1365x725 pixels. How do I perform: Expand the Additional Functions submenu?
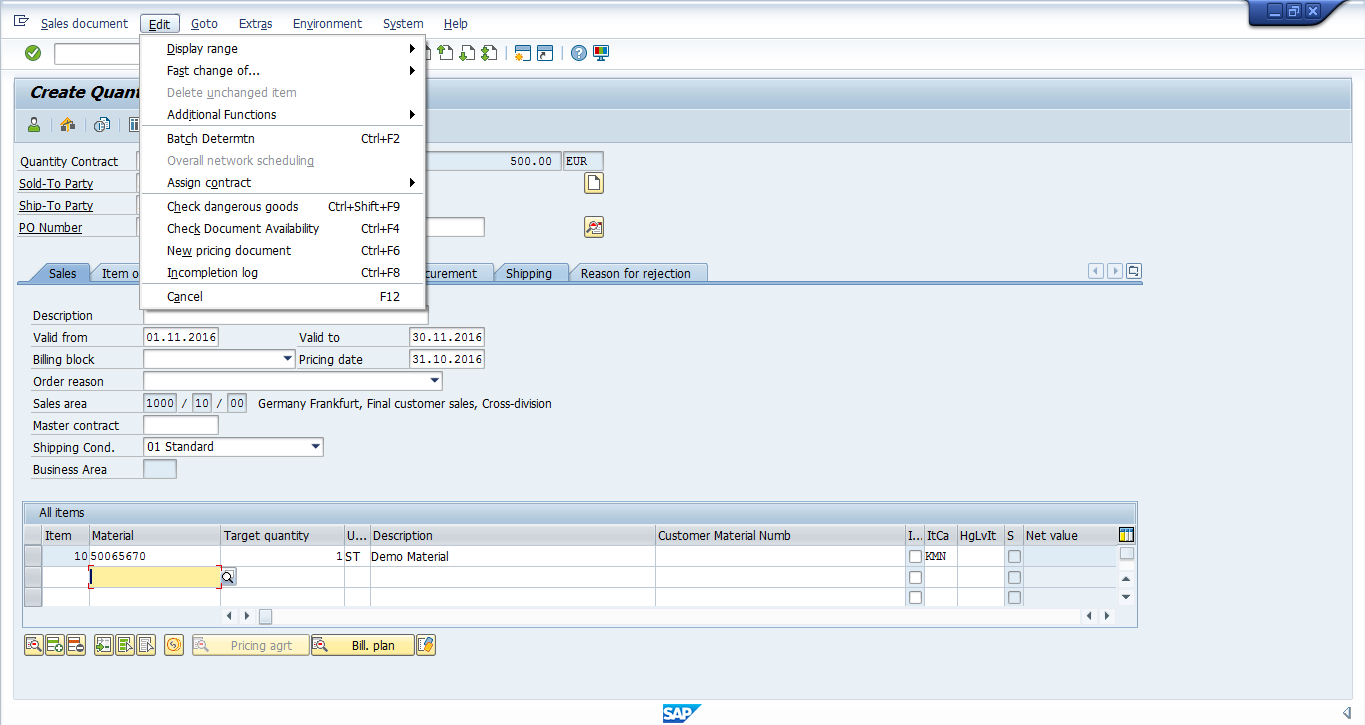[x=282, y=115]
